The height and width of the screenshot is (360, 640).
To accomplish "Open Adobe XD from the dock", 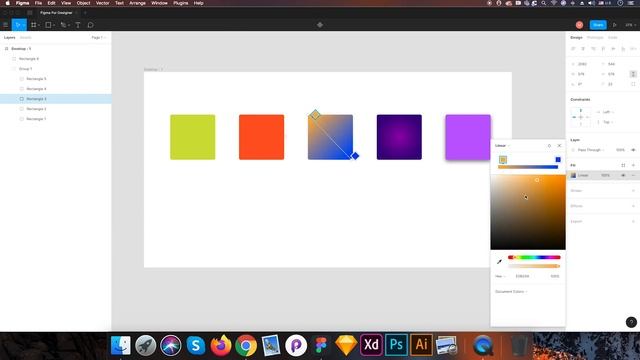I will (x=371, y=345).
